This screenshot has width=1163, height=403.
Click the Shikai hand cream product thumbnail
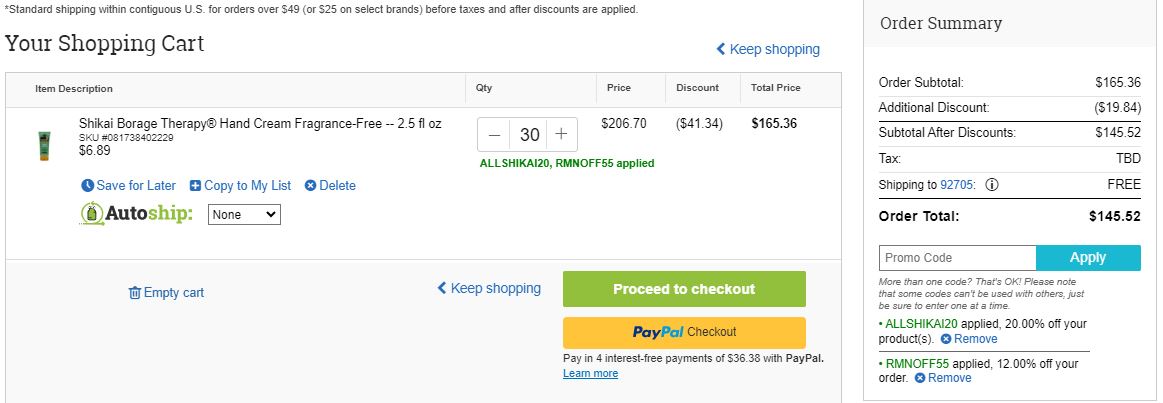point(45,145)
